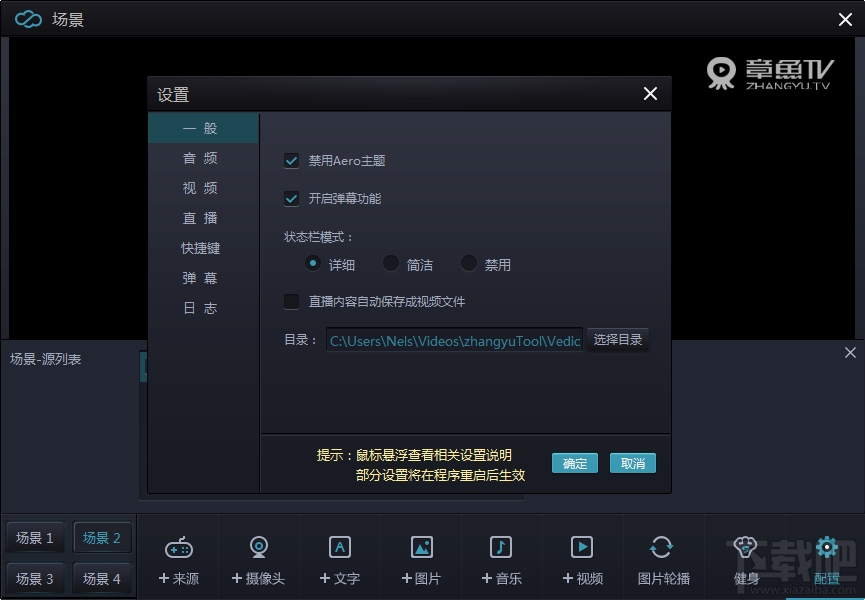Uncheck 开启弹幕功能 option
Screen dimensions: 865x600
pos(292,198)
